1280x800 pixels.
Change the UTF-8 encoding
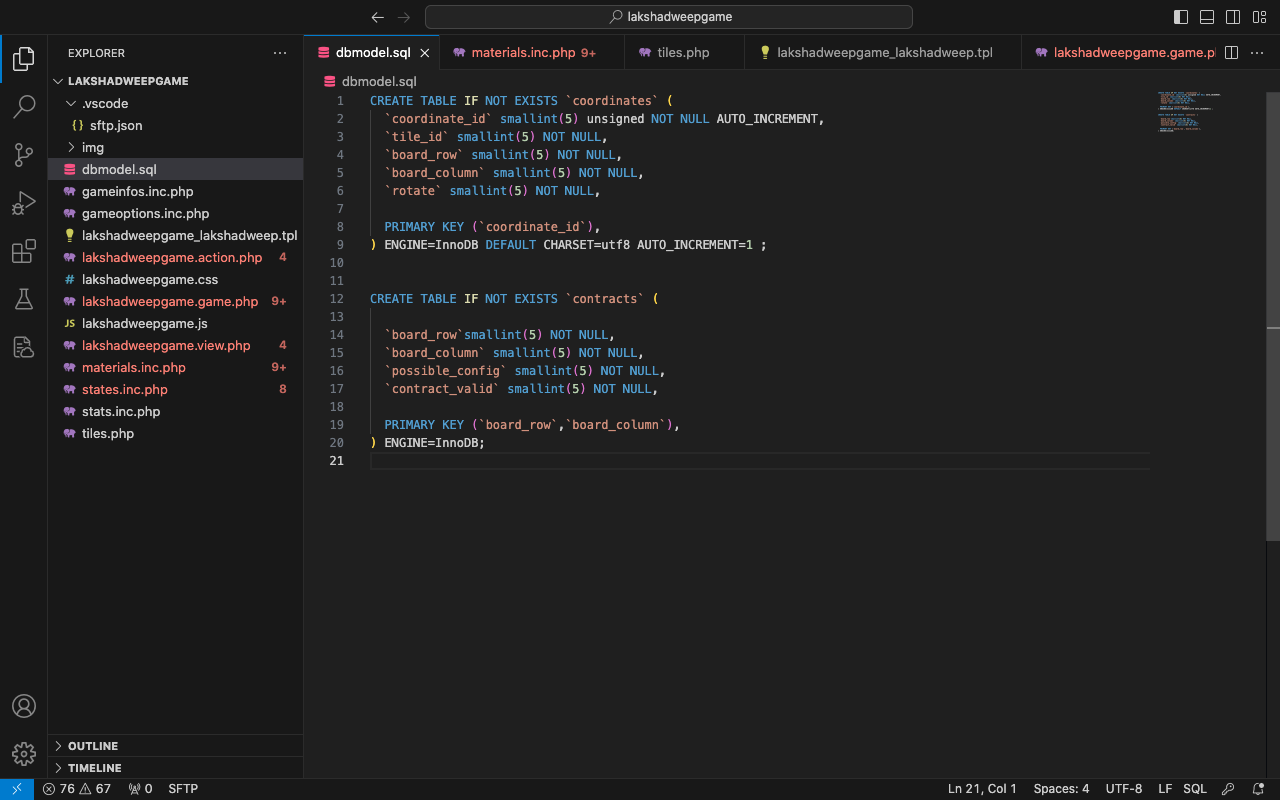coord(1124,789)
